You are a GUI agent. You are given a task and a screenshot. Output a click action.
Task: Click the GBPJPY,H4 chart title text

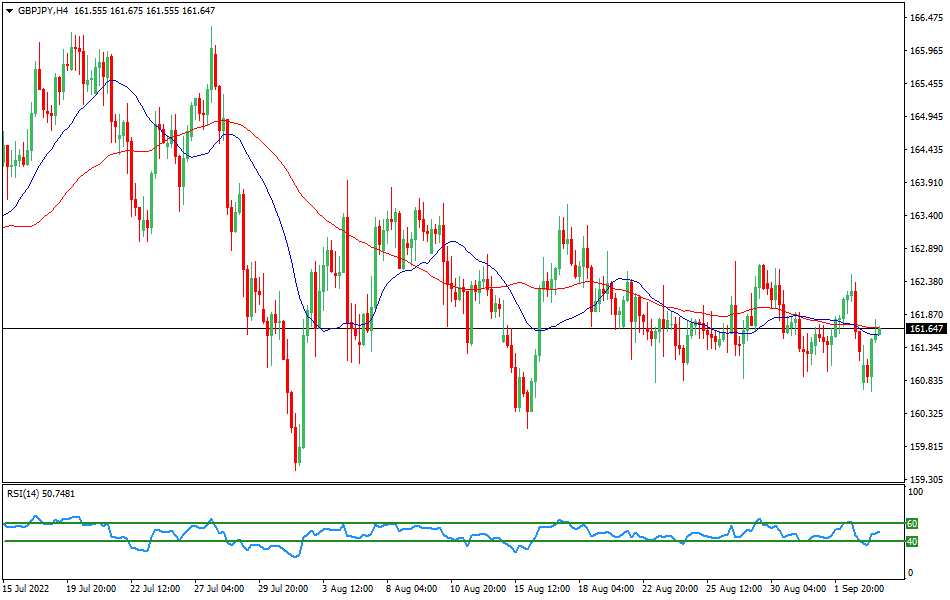click(44, 10)
